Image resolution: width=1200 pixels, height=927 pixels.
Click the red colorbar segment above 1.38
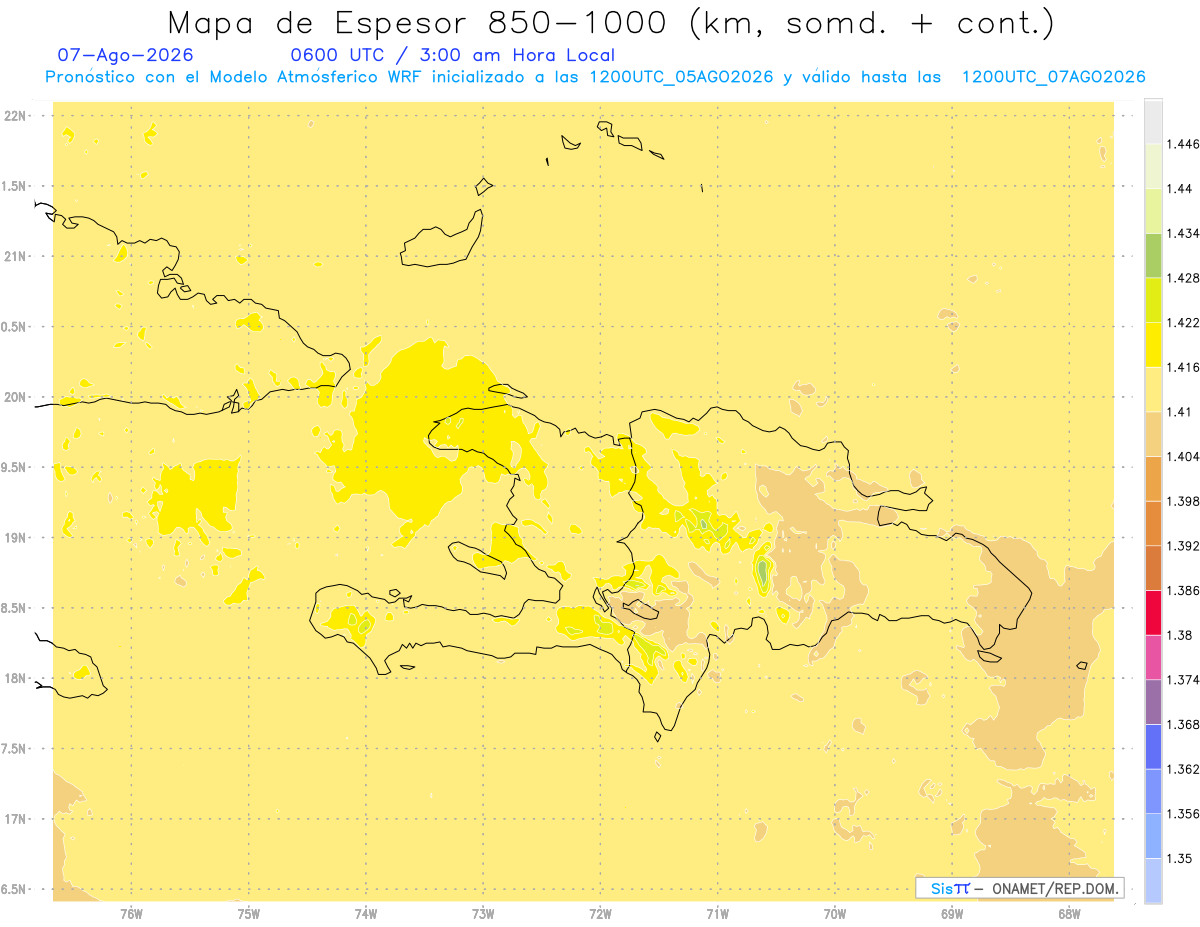point(1153,612)
